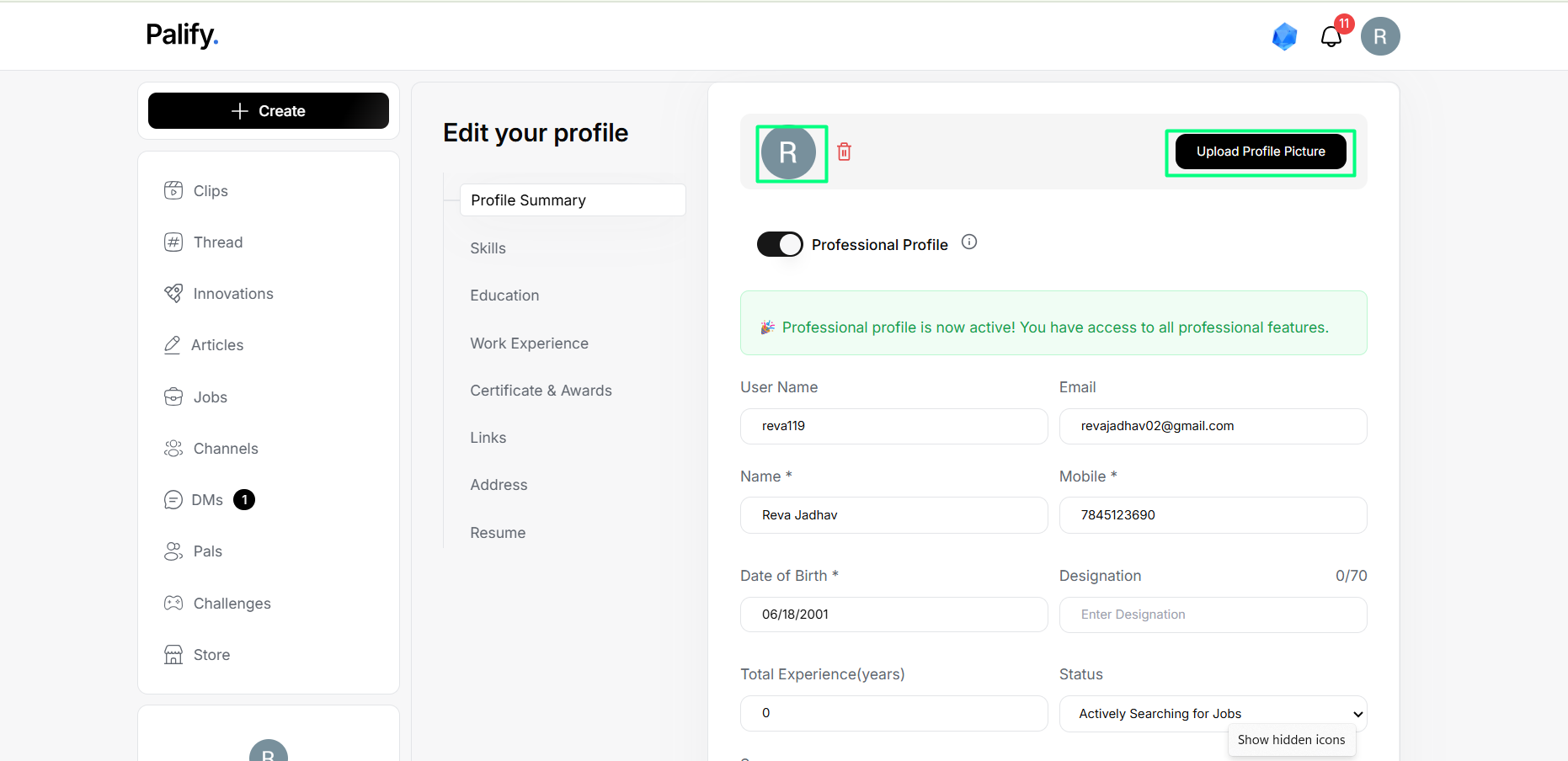Click the Name field with Reva Jadhav
Image resolution: width=1568 pixels, height=761 pixels.
(893, 515)
